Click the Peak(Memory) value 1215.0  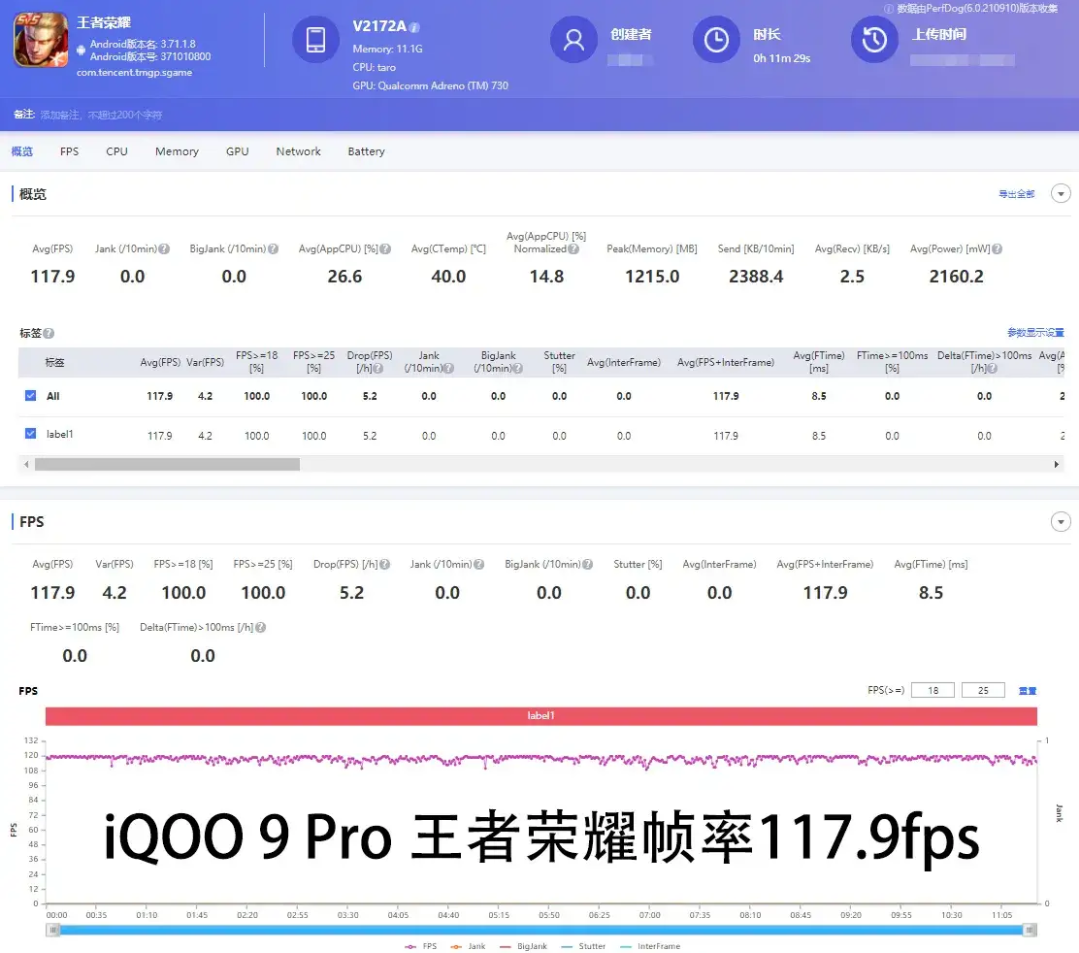[x=652, y=277]
